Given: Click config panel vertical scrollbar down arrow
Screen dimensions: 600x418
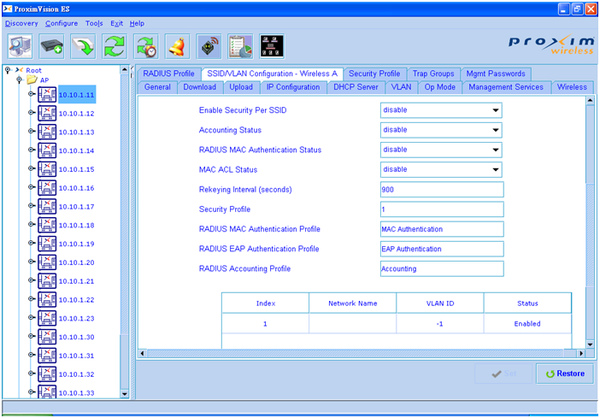Looking at the screenshot, I should click(x=590, y=345).
